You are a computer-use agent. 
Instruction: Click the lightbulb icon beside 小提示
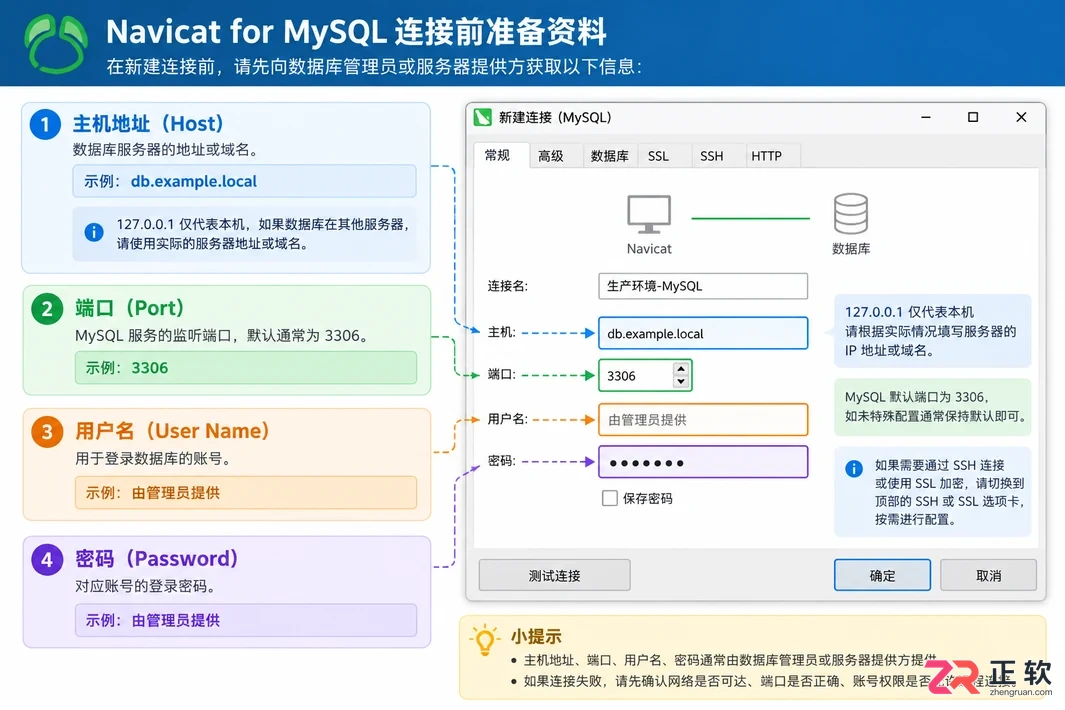coord(485,639)
